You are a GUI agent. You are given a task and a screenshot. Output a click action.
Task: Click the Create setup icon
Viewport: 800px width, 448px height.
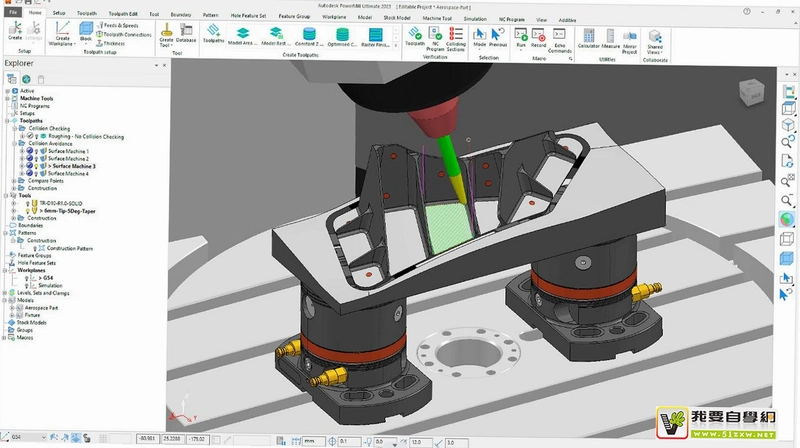(x=15, y=28)
